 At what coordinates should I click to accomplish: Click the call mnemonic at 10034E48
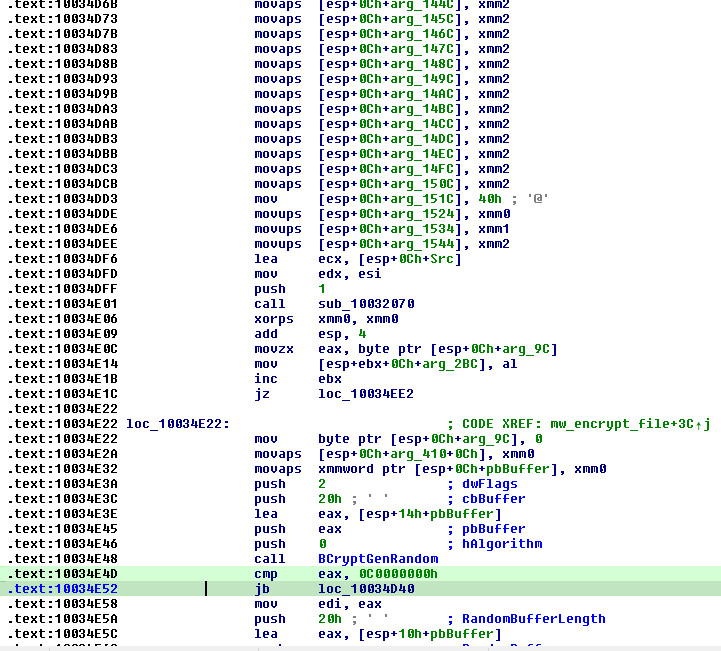[x=270, y=559]
